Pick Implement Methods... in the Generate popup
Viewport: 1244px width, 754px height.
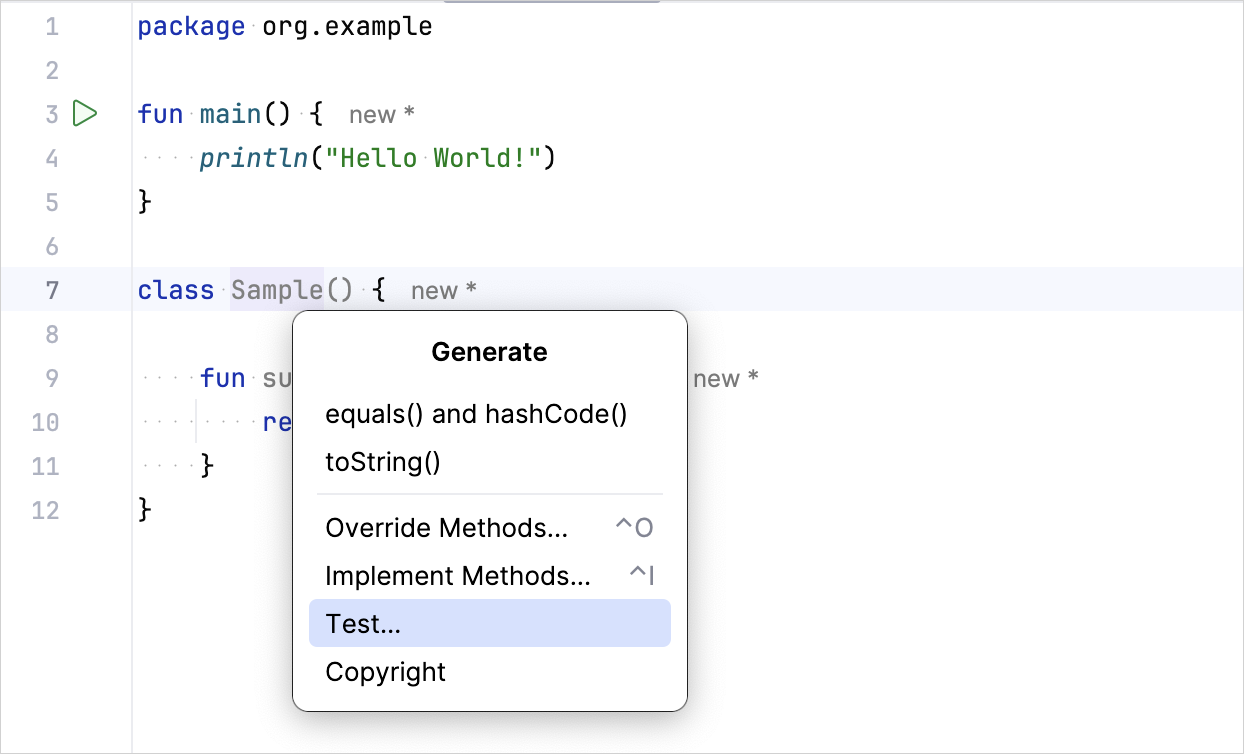[x=458, y=576]
